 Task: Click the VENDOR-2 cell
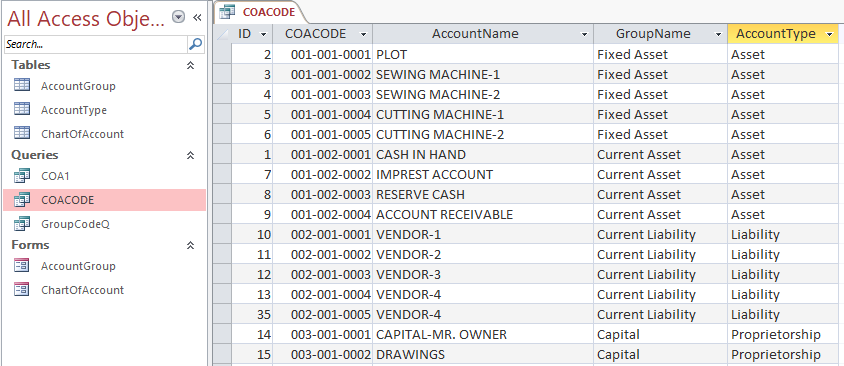pos(483,255)
